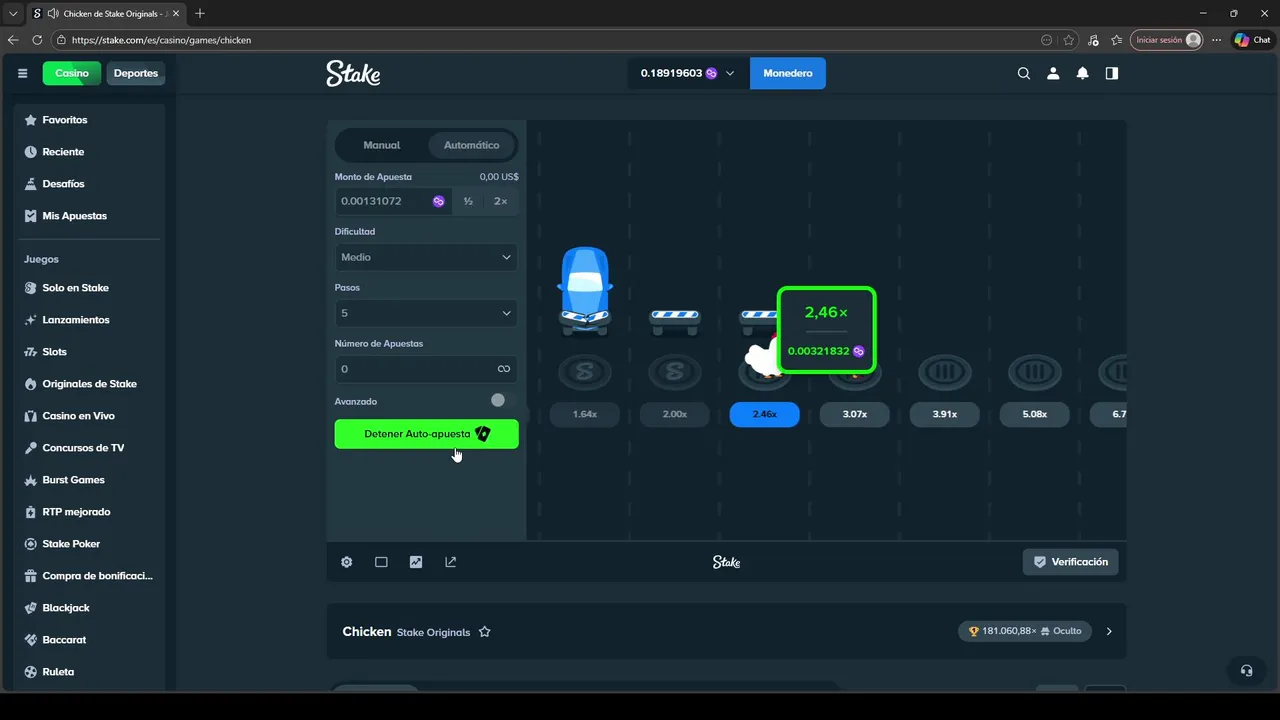Screen dimensions: 1280x720
Task: Add Chicken to favorites star
Action: (x=485, y=632)
